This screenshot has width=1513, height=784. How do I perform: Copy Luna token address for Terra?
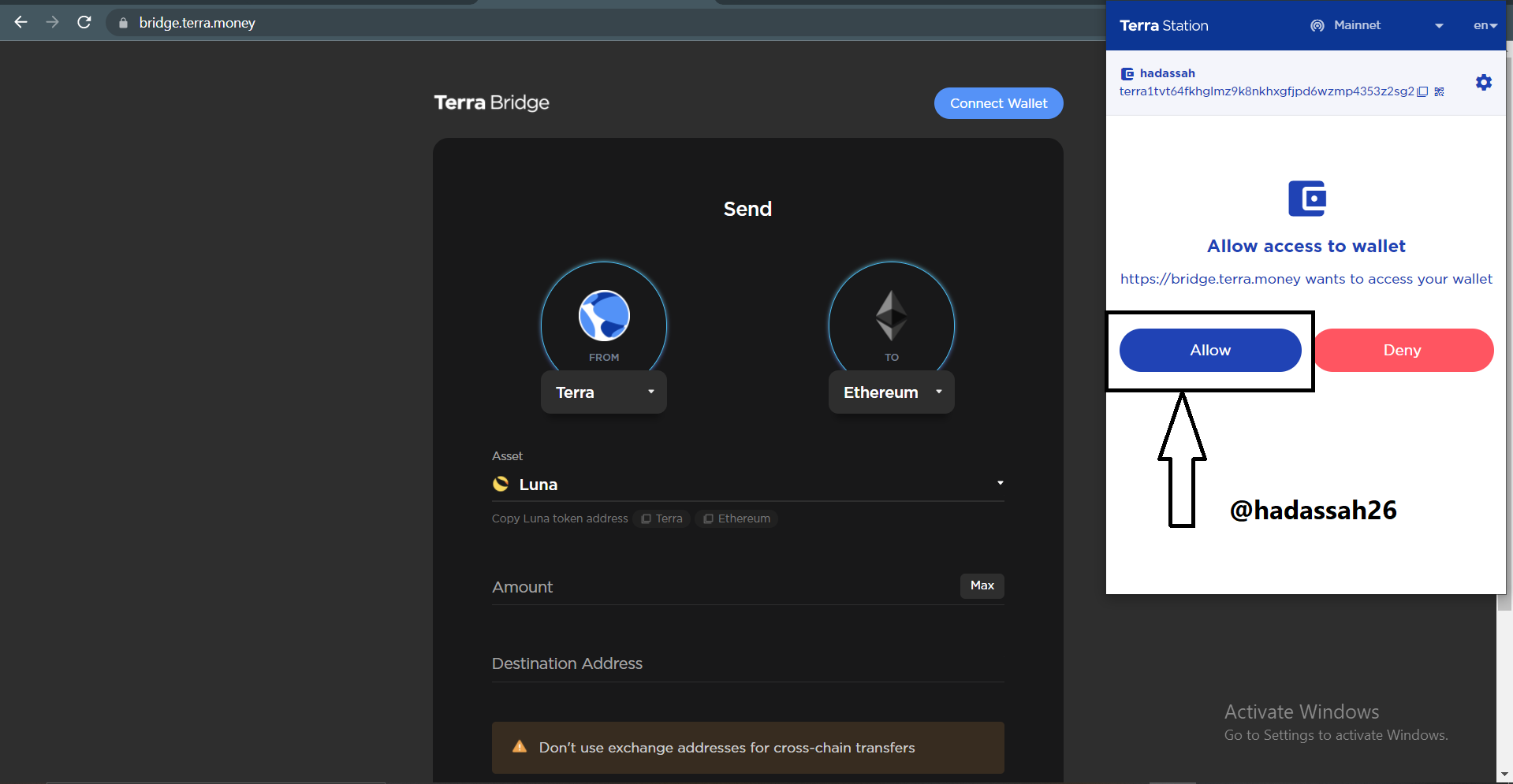[662, 518]
